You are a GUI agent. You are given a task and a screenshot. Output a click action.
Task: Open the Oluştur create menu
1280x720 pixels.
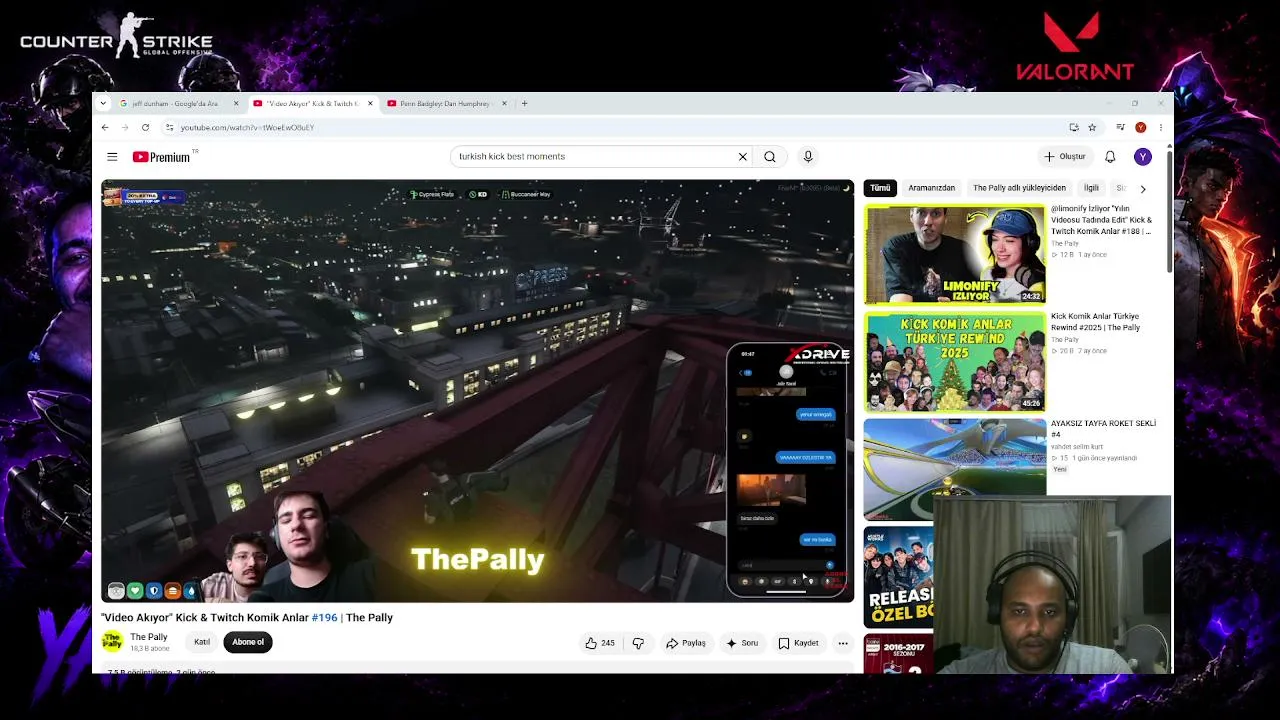click(x=1064, y=157)
